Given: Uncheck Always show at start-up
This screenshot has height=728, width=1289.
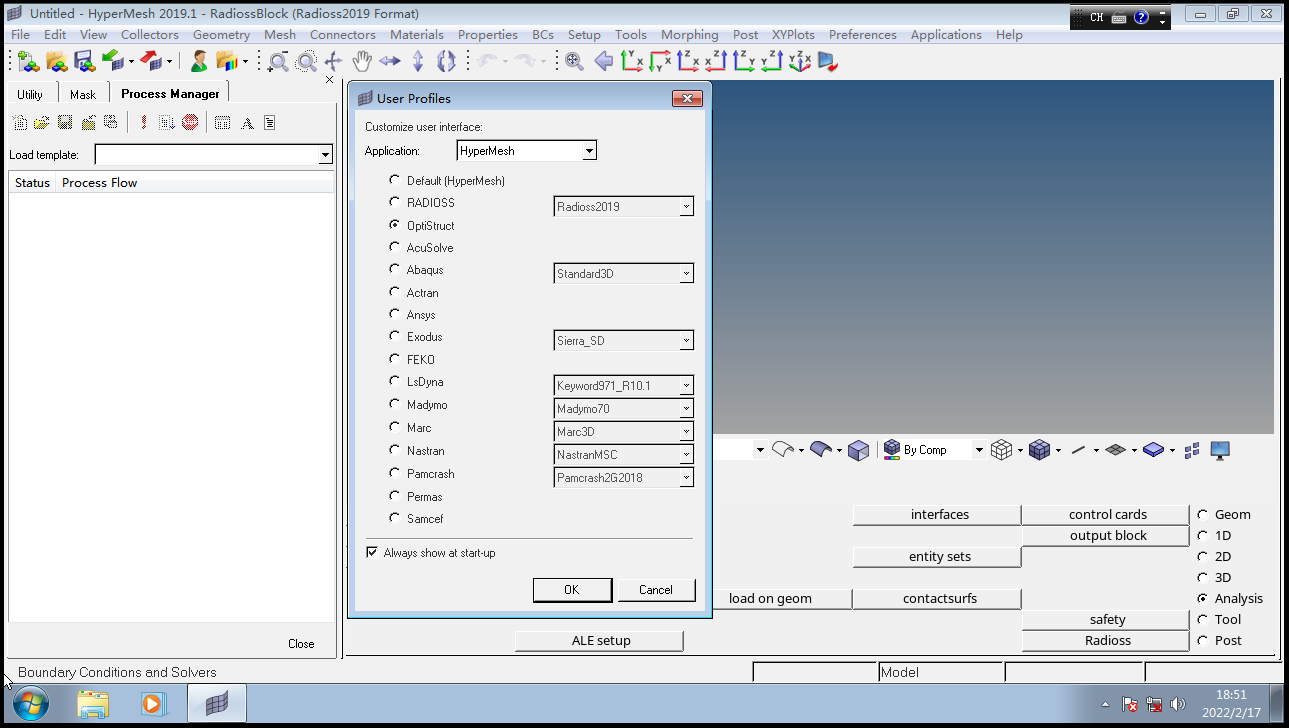Looking at the screenshot, I should 371,551.
